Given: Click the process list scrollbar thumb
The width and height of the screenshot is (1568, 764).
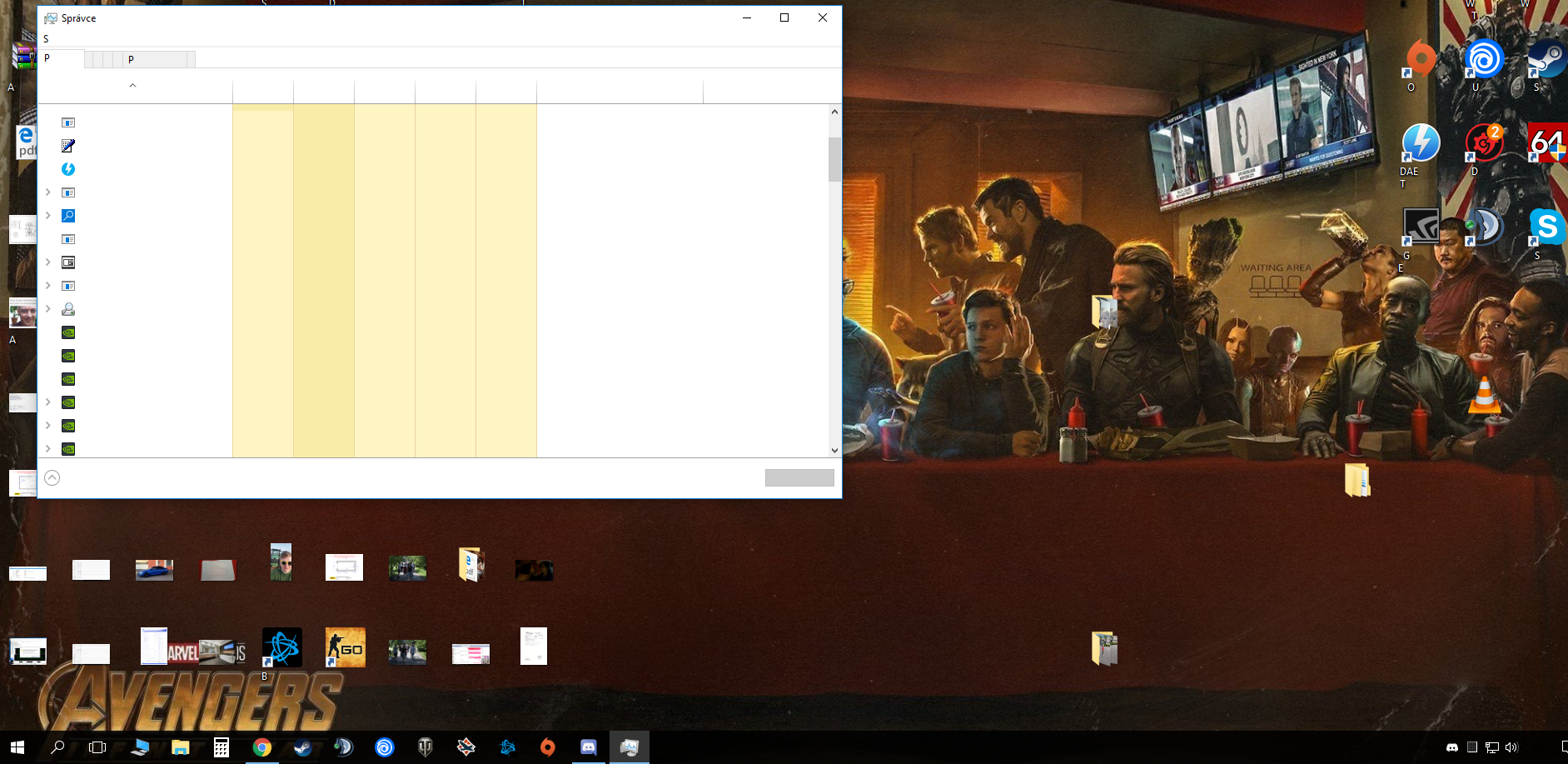Looking at the screenshot, I should [x=835, y=159].
